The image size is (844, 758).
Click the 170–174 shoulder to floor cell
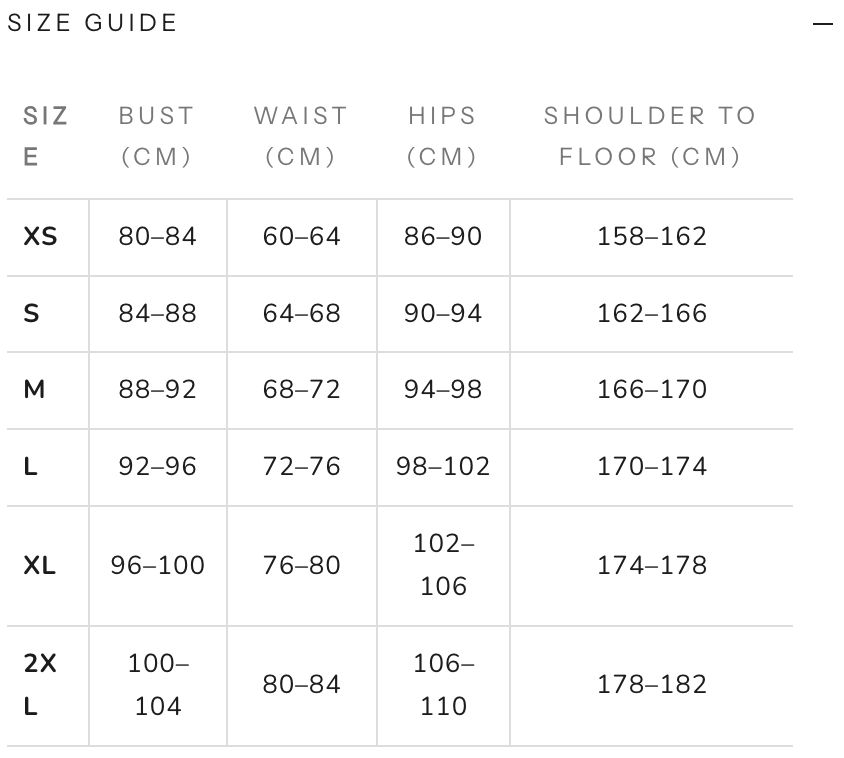coord(652,466)
